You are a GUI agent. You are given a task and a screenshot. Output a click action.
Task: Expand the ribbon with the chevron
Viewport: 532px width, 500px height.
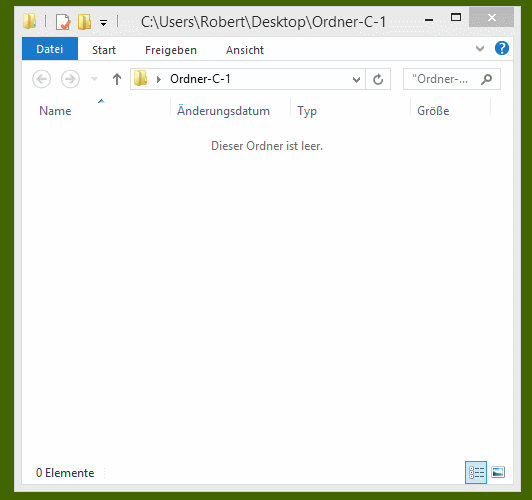click(x=480, y=49)
